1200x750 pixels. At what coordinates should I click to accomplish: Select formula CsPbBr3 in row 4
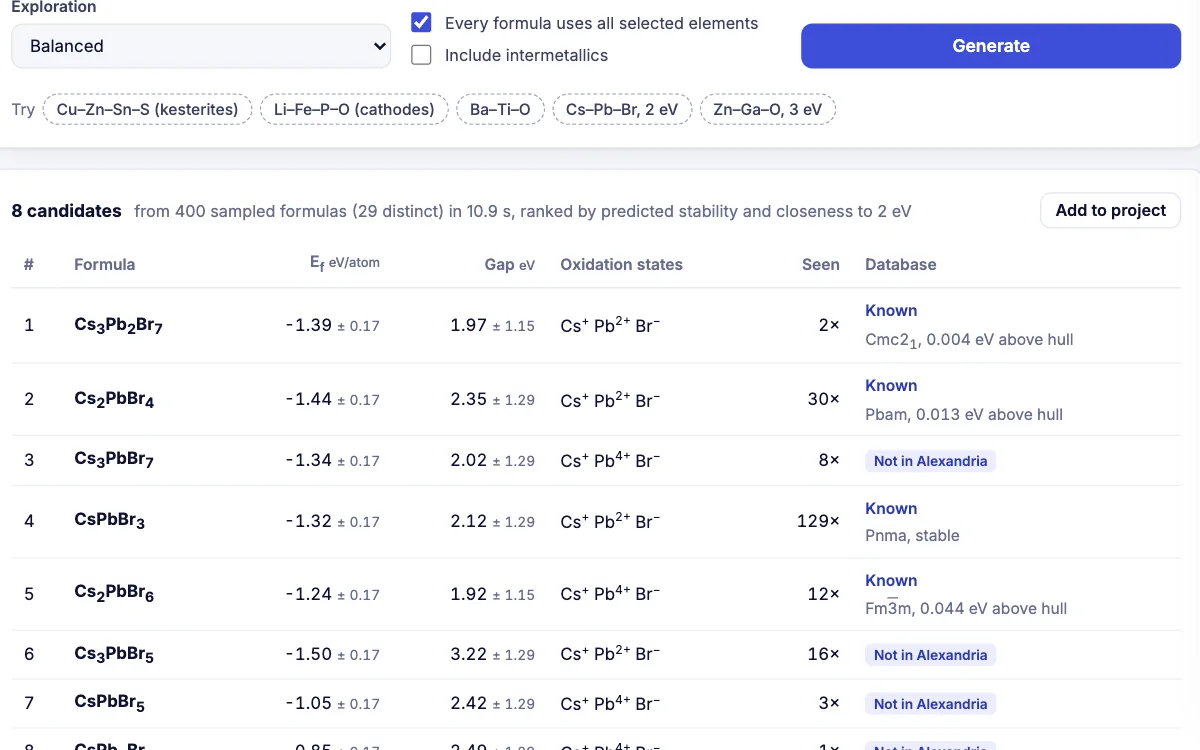pyautogui.click(x=109, y=522)
